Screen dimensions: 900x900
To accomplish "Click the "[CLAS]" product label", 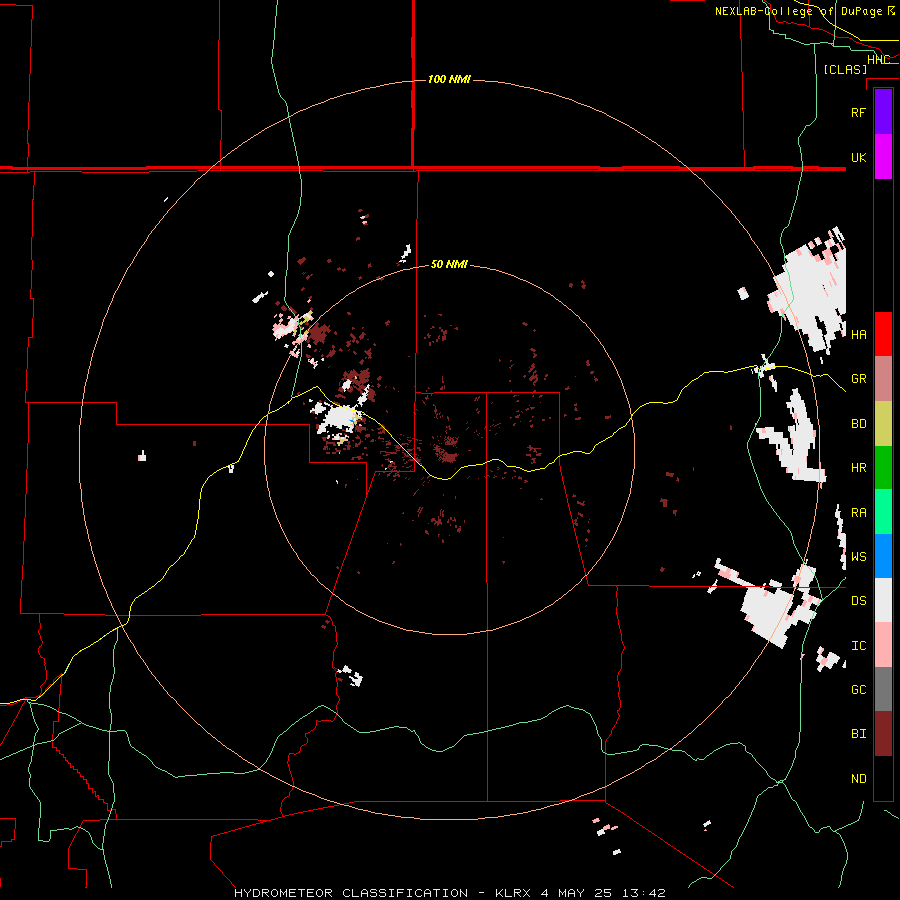I will pyautogui.click(x=845, y=69).
